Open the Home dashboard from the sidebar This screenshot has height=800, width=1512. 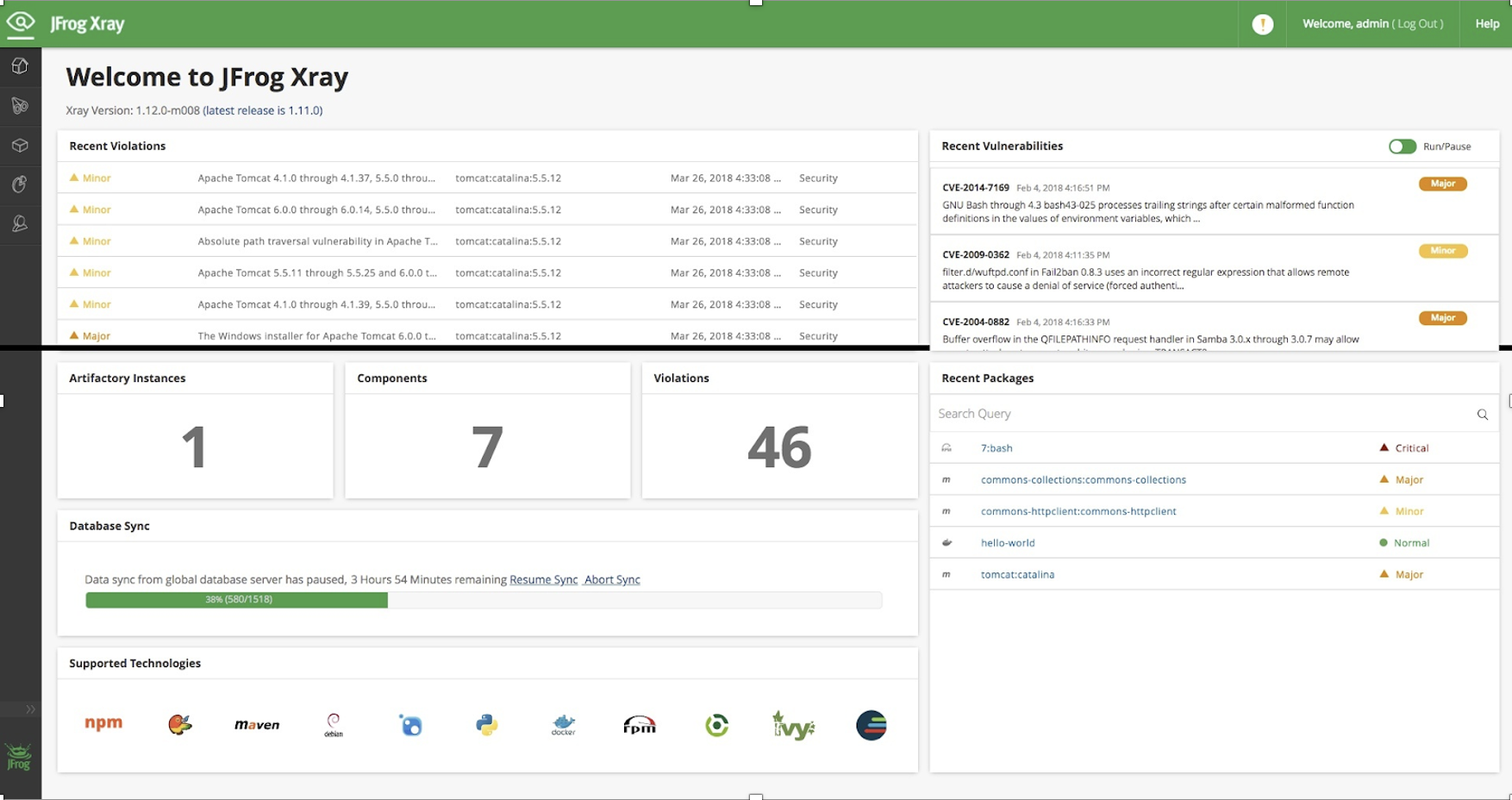20,65
